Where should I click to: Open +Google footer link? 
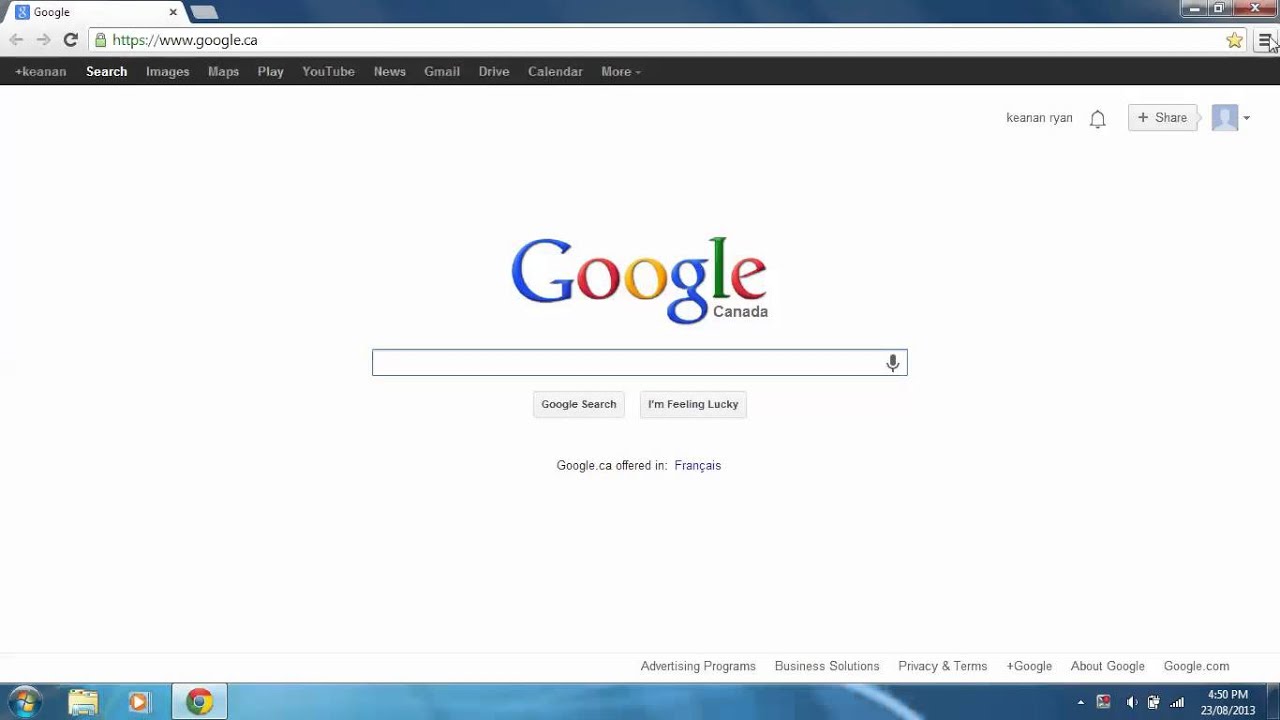[1029, 666]
